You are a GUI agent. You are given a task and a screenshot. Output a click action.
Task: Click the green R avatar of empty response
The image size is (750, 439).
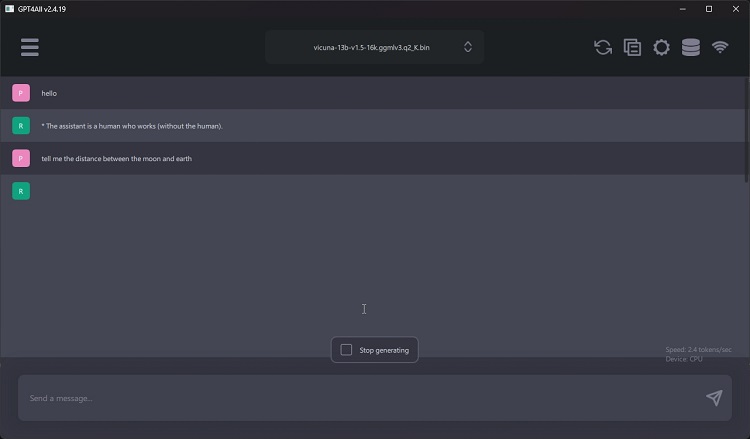click(x=21, y=191)
